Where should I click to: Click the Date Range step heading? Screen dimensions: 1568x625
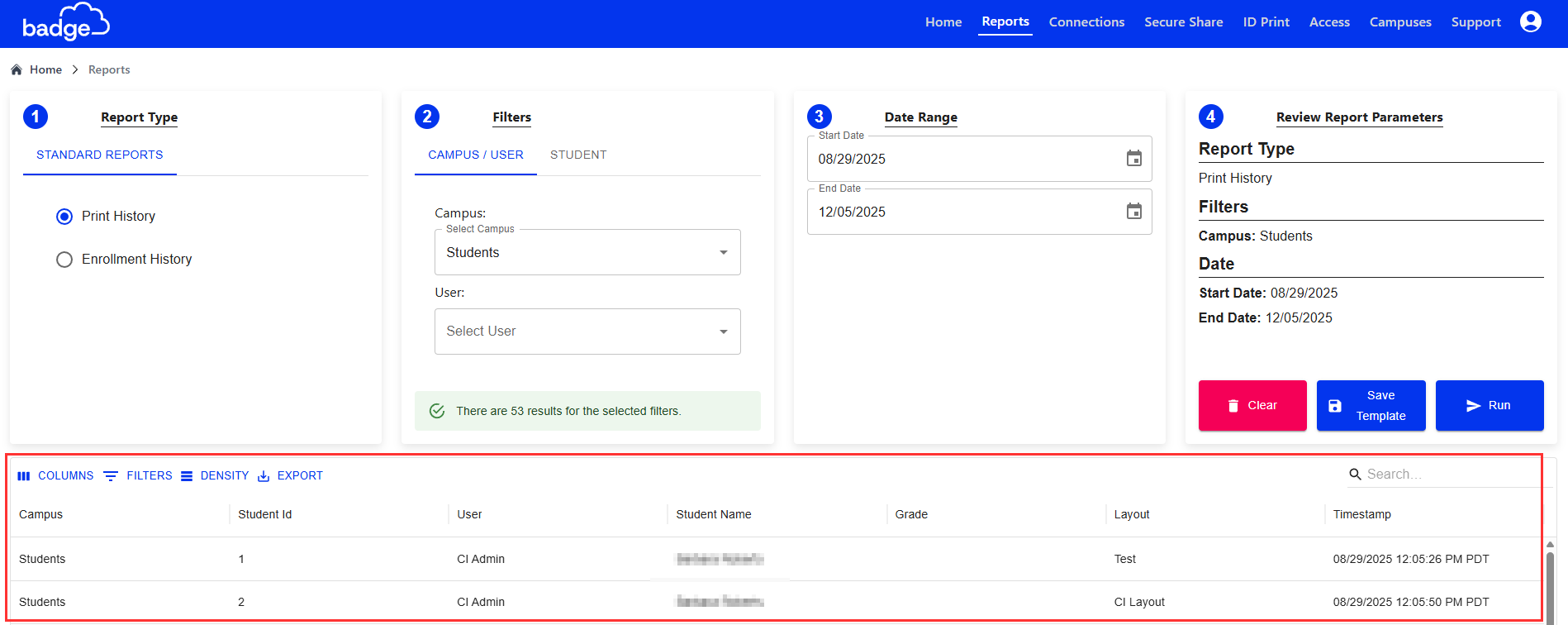click(920, 117)
